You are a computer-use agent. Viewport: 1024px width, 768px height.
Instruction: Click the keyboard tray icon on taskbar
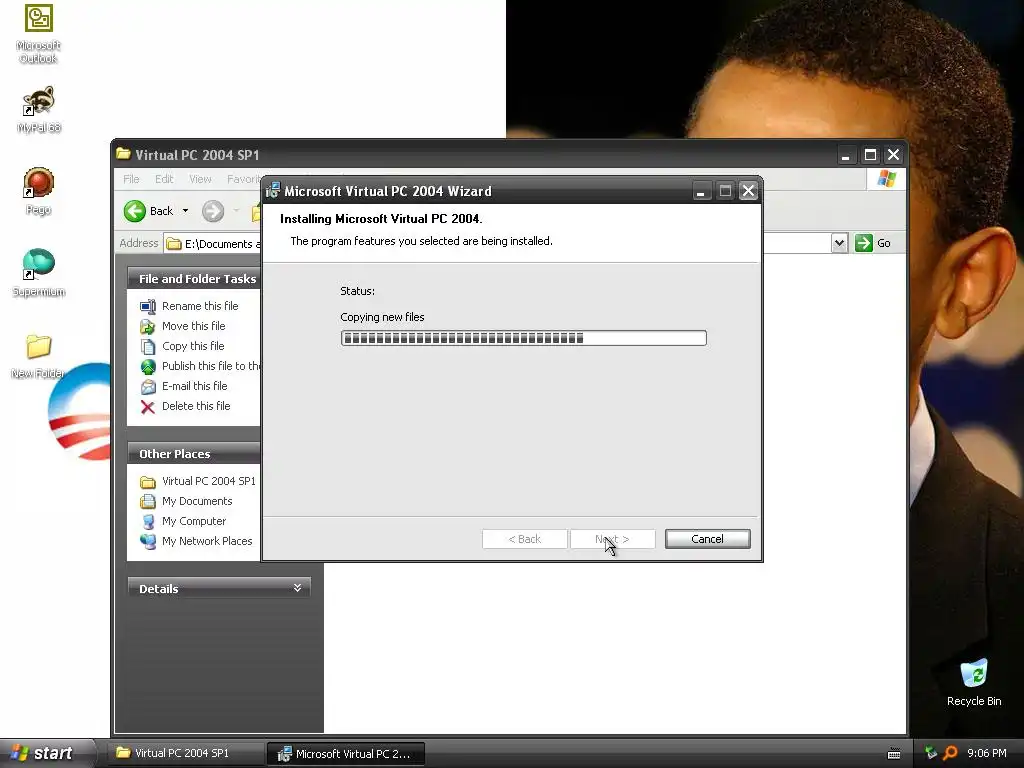(x=894, y=754)
